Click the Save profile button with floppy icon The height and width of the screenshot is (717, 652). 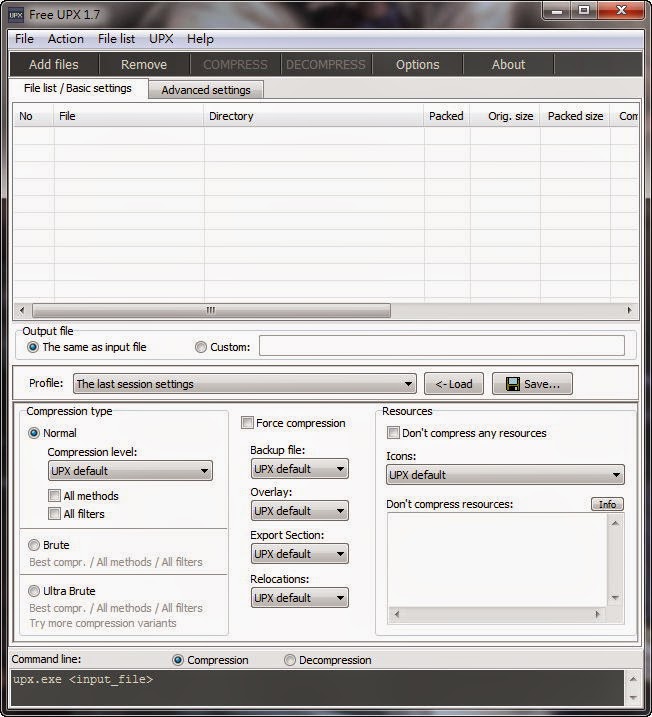point(532,384)
